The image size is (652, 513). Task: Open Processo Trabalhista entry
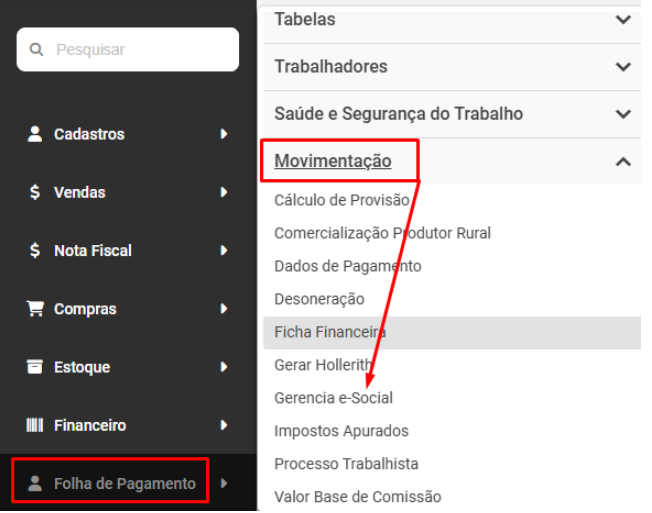pos(346,464)
